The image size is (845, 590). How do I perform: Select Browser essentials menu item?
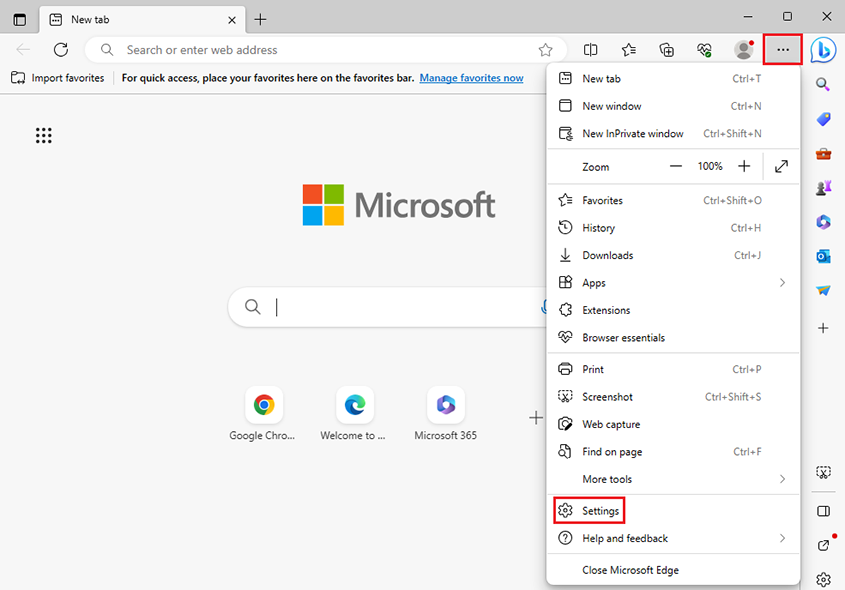pyautogui.click(x=673, y=338)
